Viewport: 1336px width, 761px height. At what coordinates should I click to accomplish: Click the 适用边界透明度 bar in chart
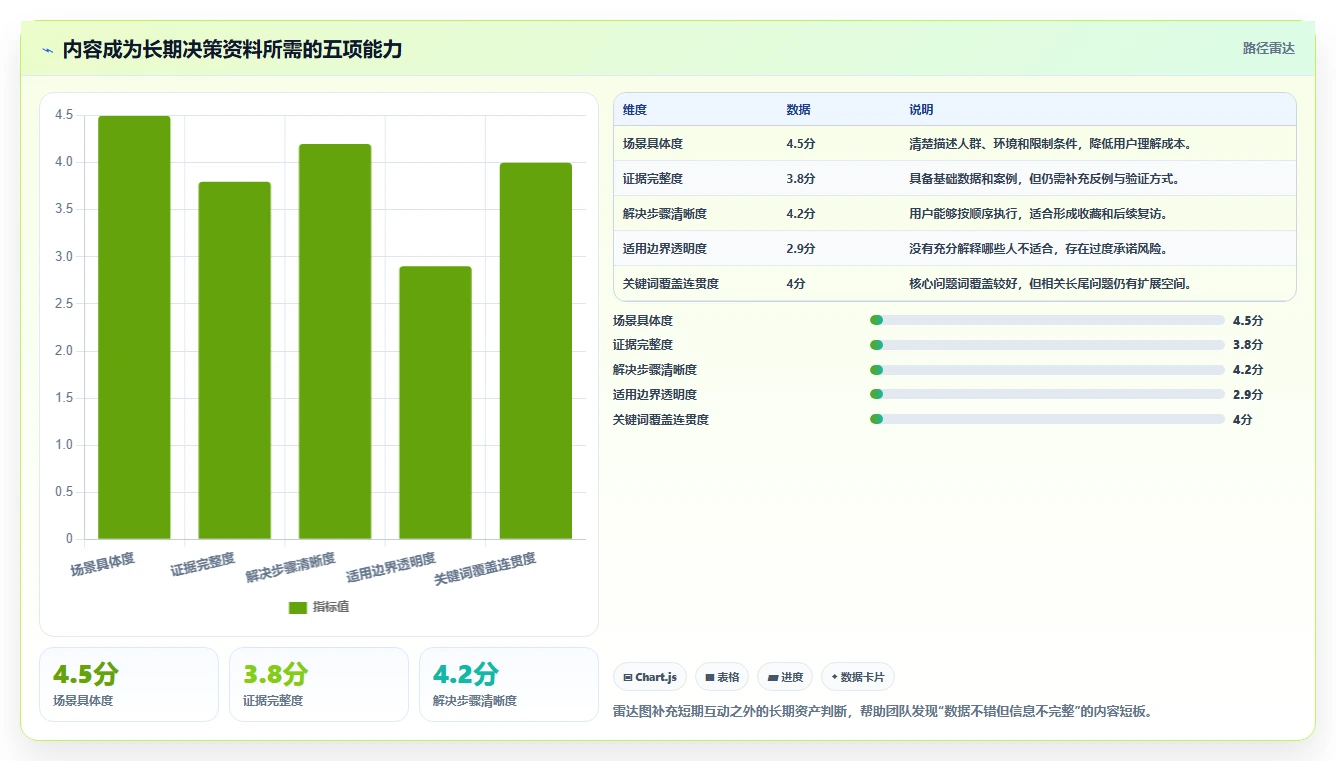pos(435,402)
